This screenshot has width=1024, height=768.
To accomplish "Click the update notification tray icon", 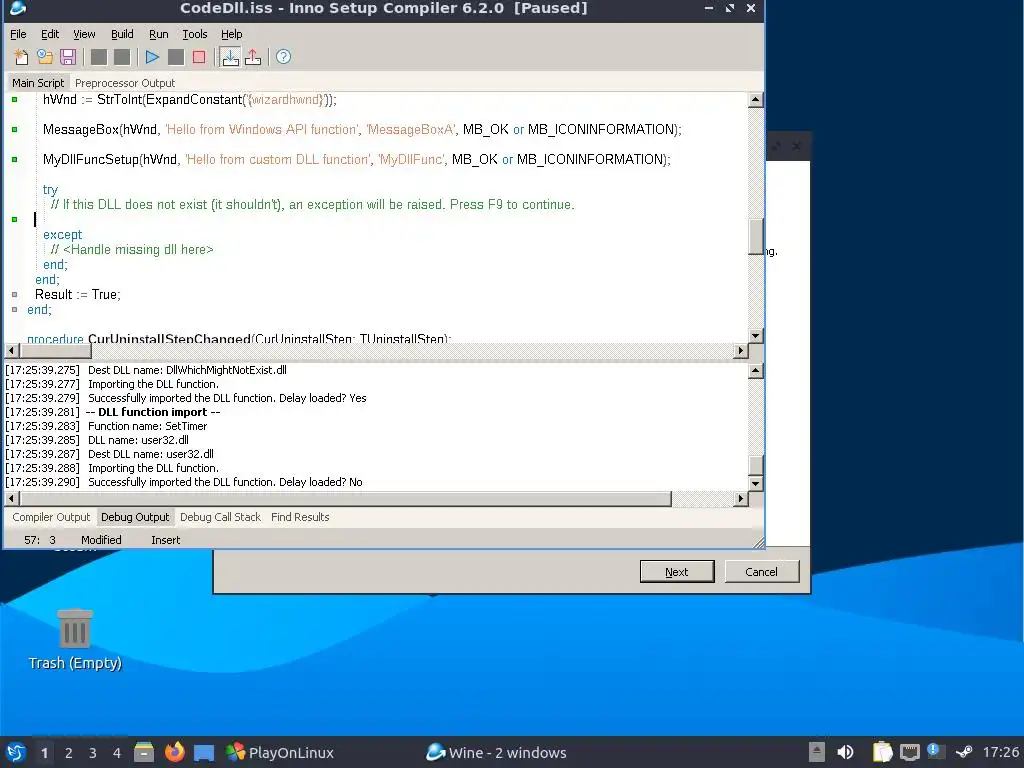I will coord(933,750).
